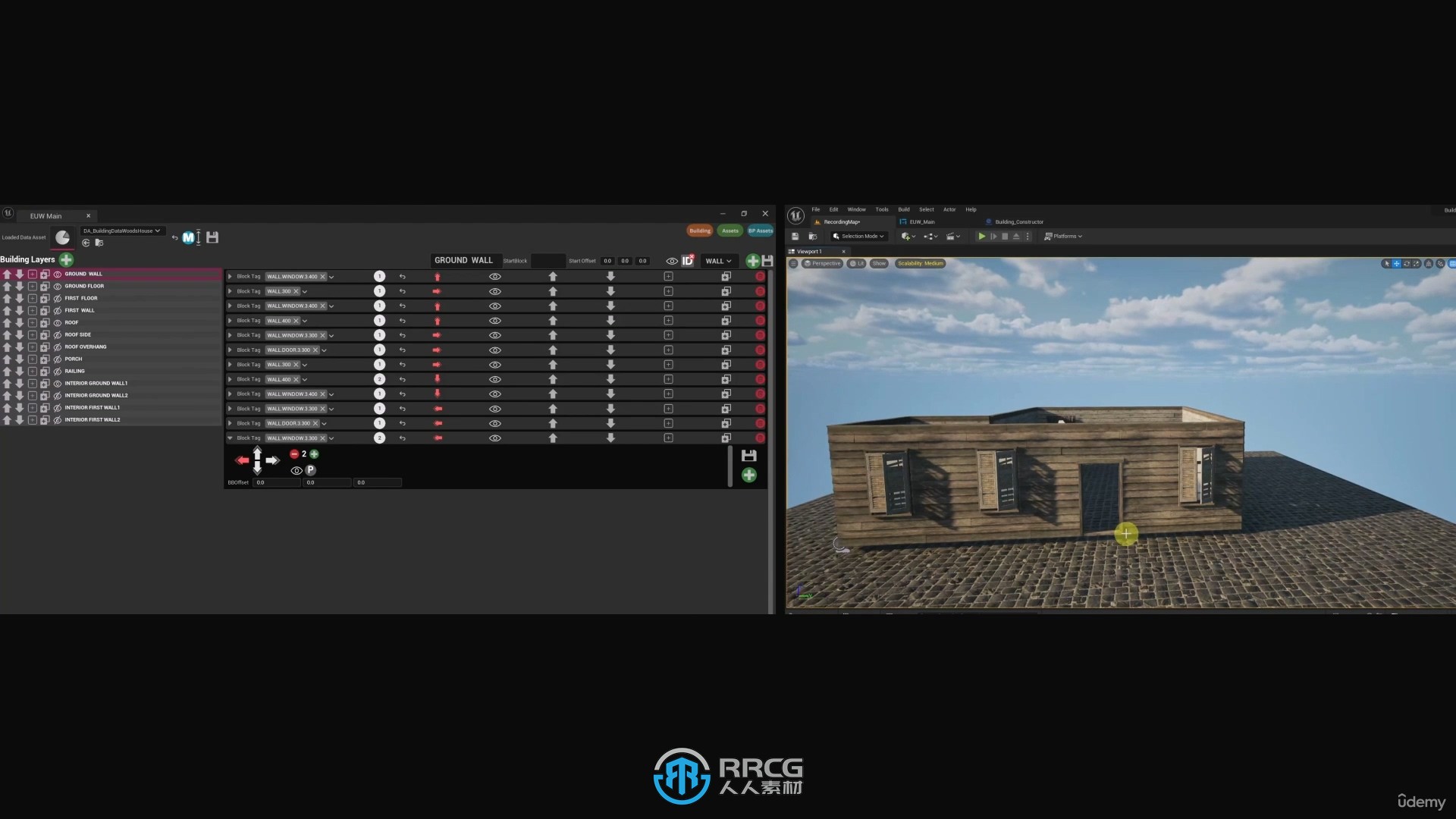The width and height of the screenshot is (1456, 819).
Task: Open the Platforms dropdown
Action: [1063, 237]
